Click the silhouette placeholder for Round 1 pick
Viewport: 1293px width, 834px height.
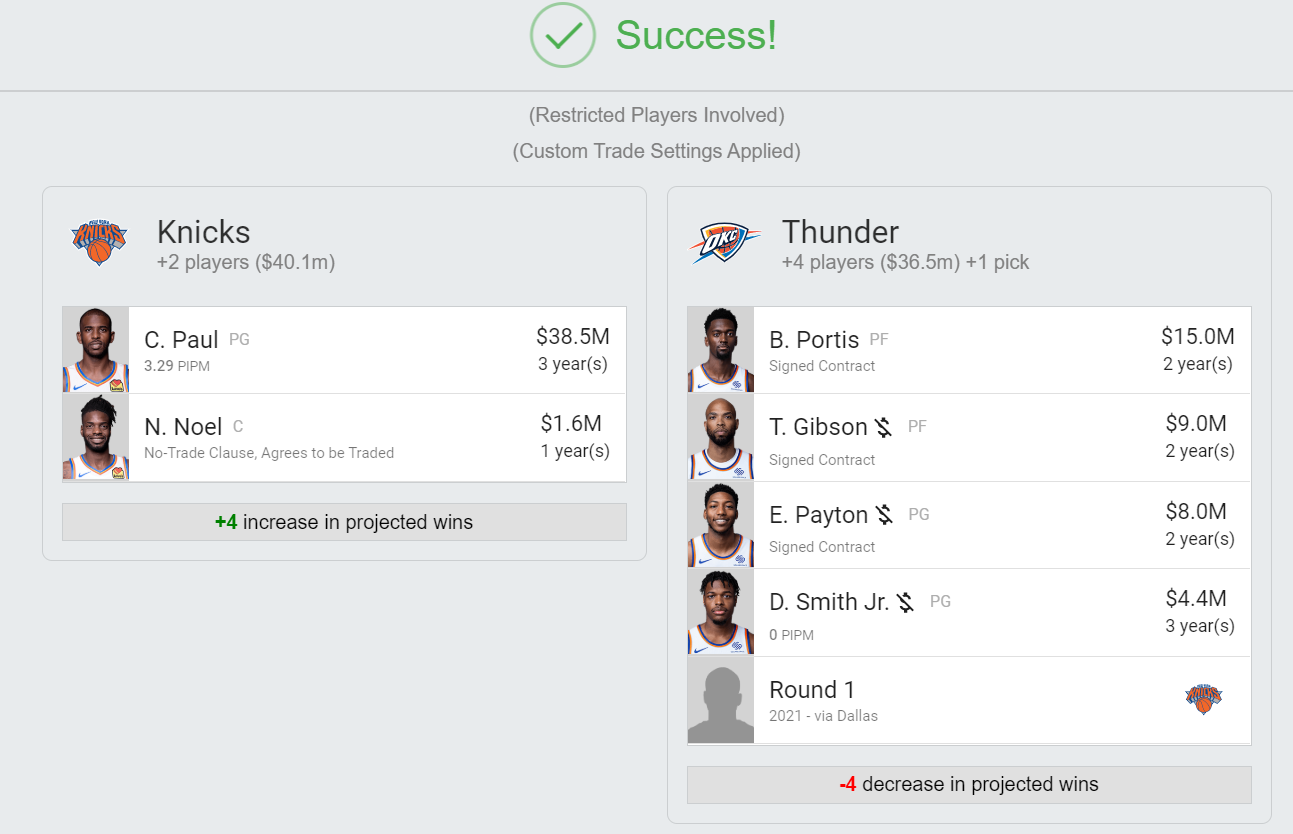pos(721,700)
